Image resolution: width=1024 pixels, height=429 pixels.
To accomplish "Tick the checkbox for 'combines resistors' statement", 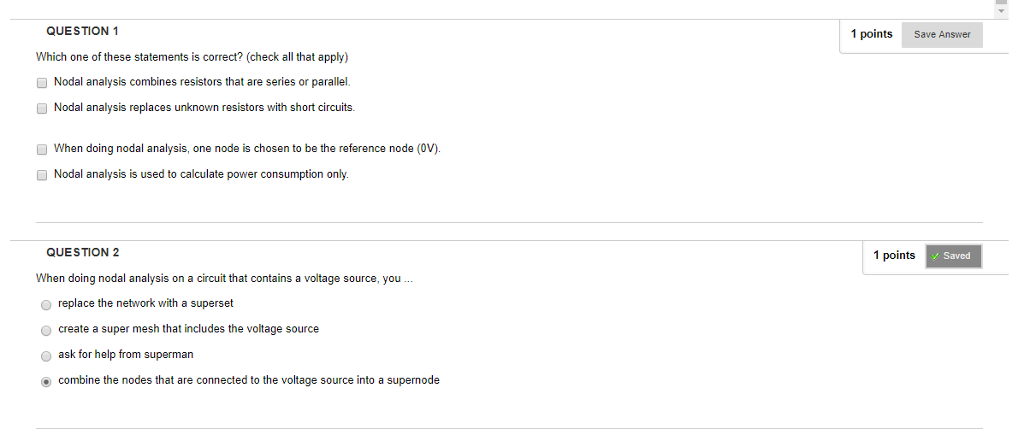I will coord(42,82).
